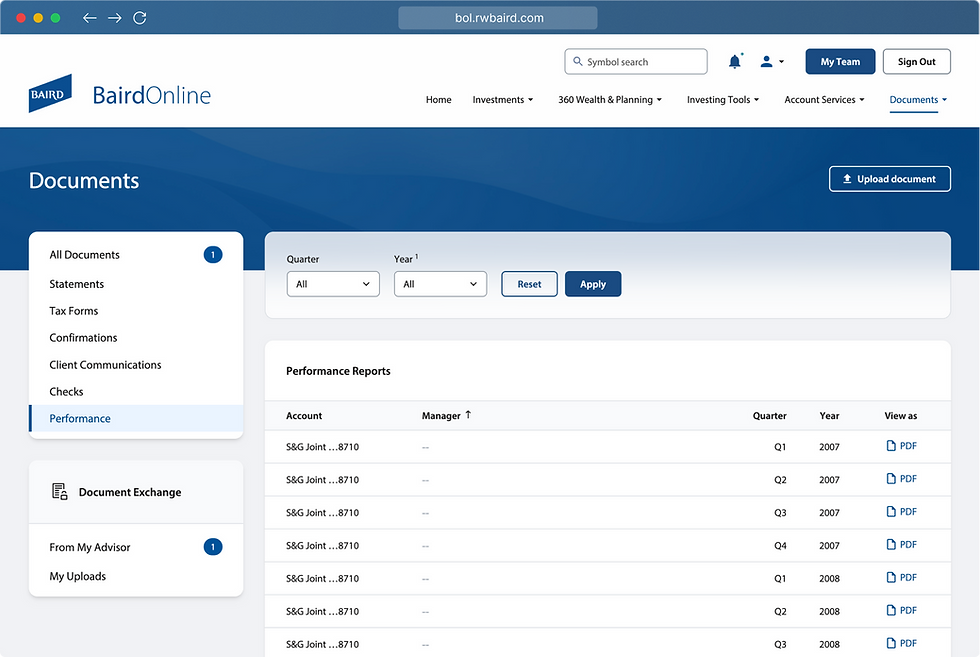
Task: Open PDF icon for Q1 2007 report
Action: (x=891, y=446)
